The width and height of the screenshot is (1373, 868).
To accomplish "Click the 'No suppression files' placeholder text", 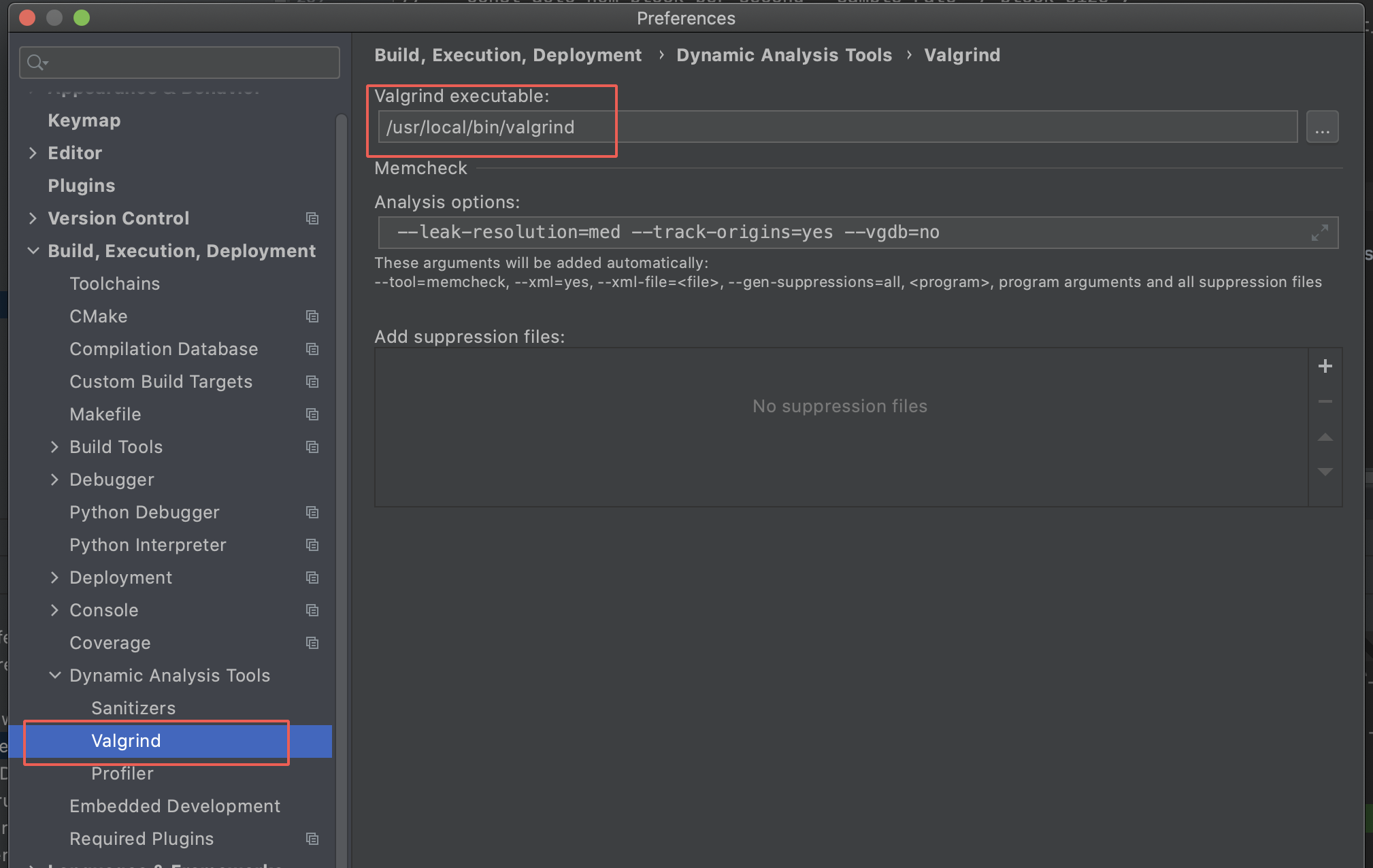I will pyautogui.click(x=840, y=406).
